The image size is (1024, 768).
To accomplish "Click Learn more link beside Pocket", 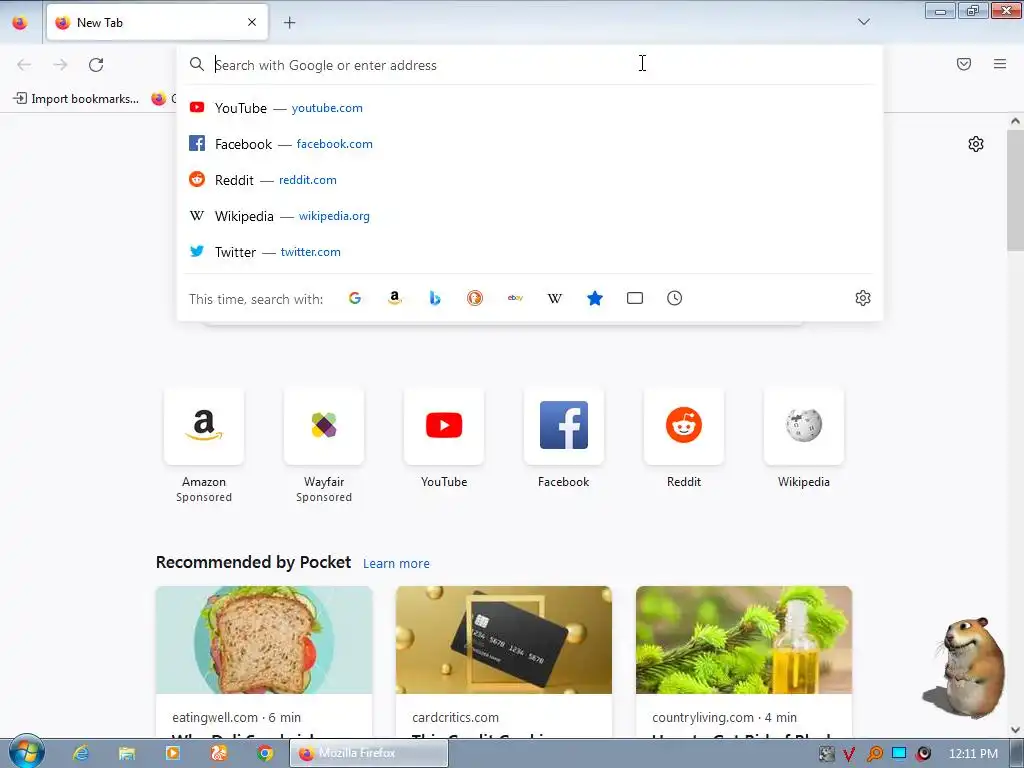I will pos(396,564).
